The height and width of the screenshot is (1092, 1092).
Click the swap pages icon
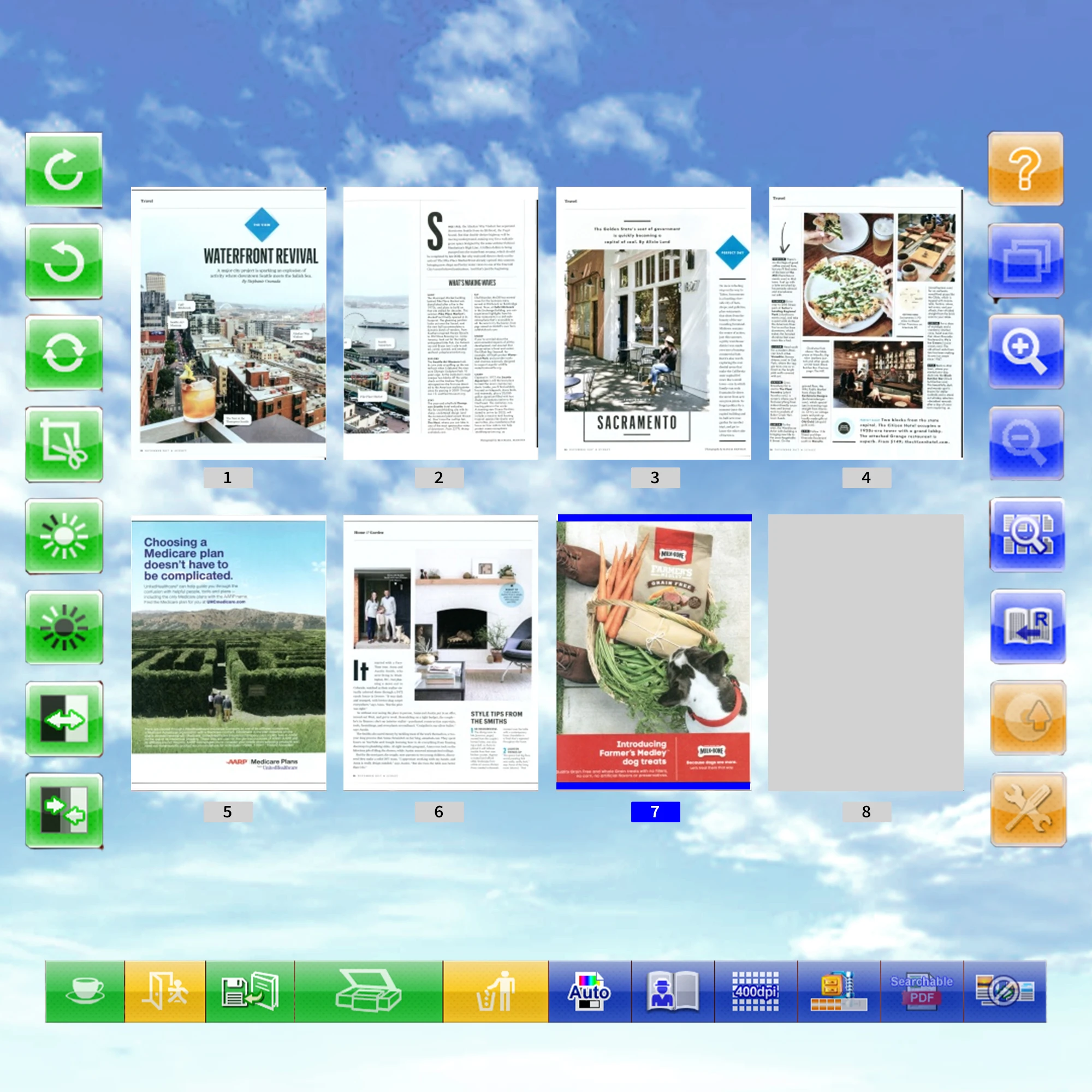pyautogui.click(x=64, y=810)
